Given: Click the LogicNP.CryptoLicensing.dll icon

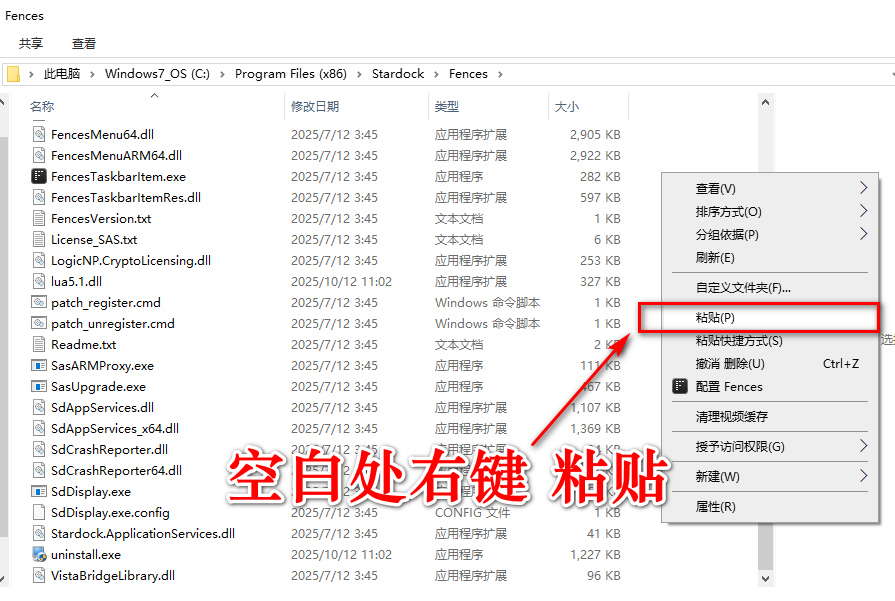Looking at the screenshot, I should point(38,261).
